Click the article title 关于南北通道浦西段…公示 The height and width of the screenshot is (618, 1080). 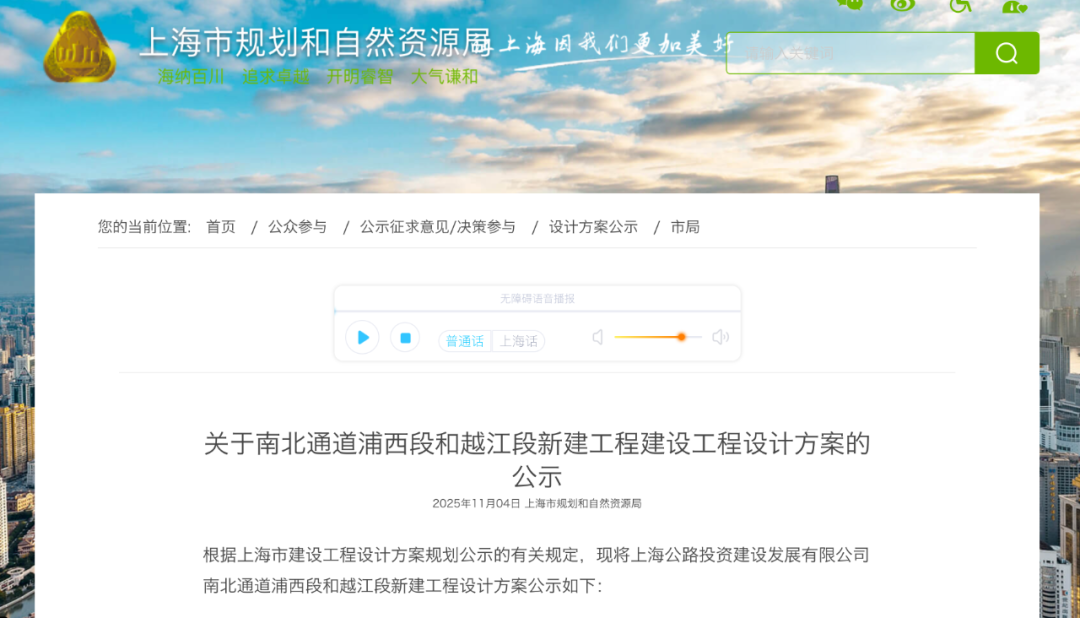click(x=537, y=460)
